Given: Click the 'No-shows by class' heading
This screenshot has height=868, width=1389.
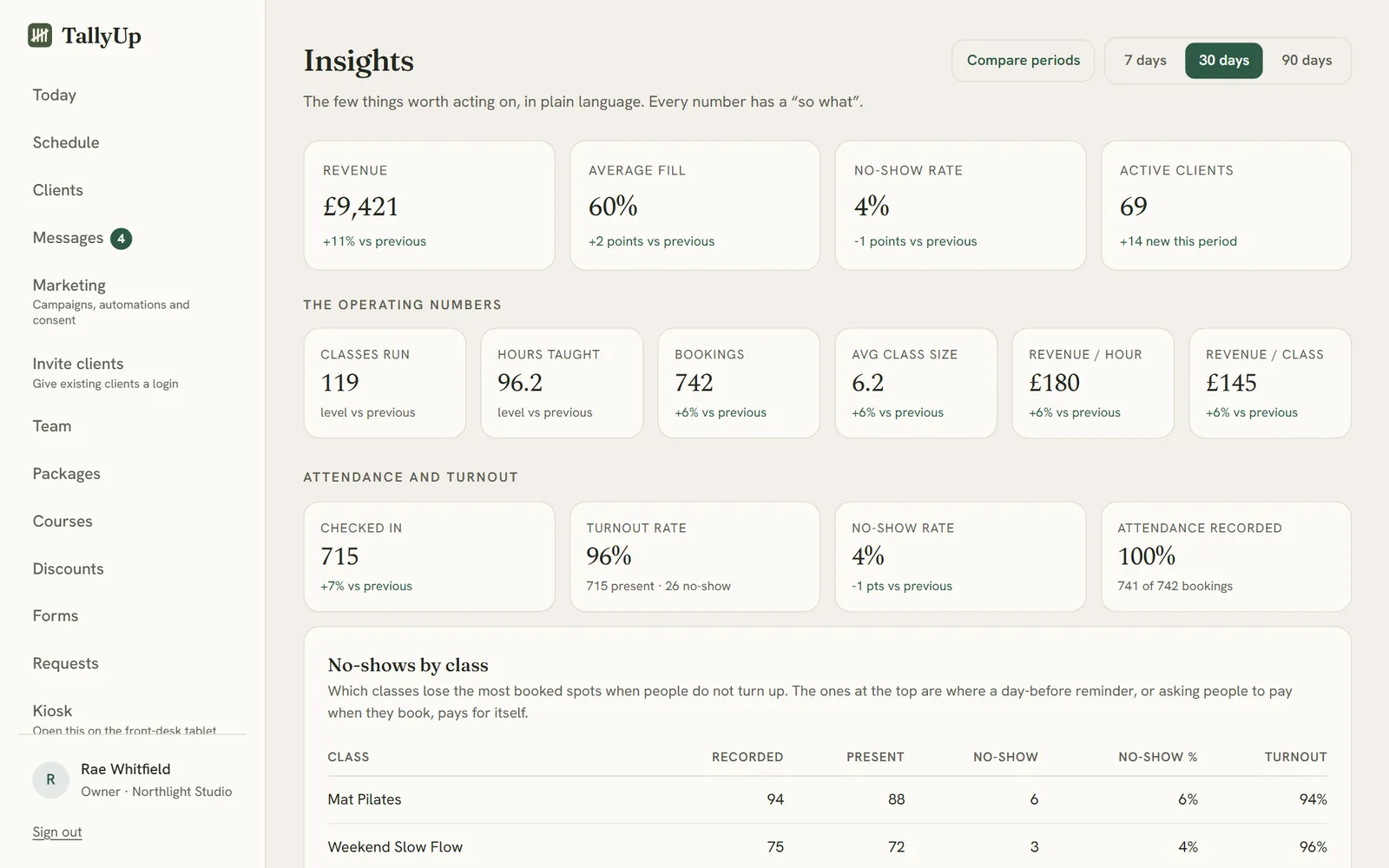Looking at the screenshot, I should pos(408,665).
